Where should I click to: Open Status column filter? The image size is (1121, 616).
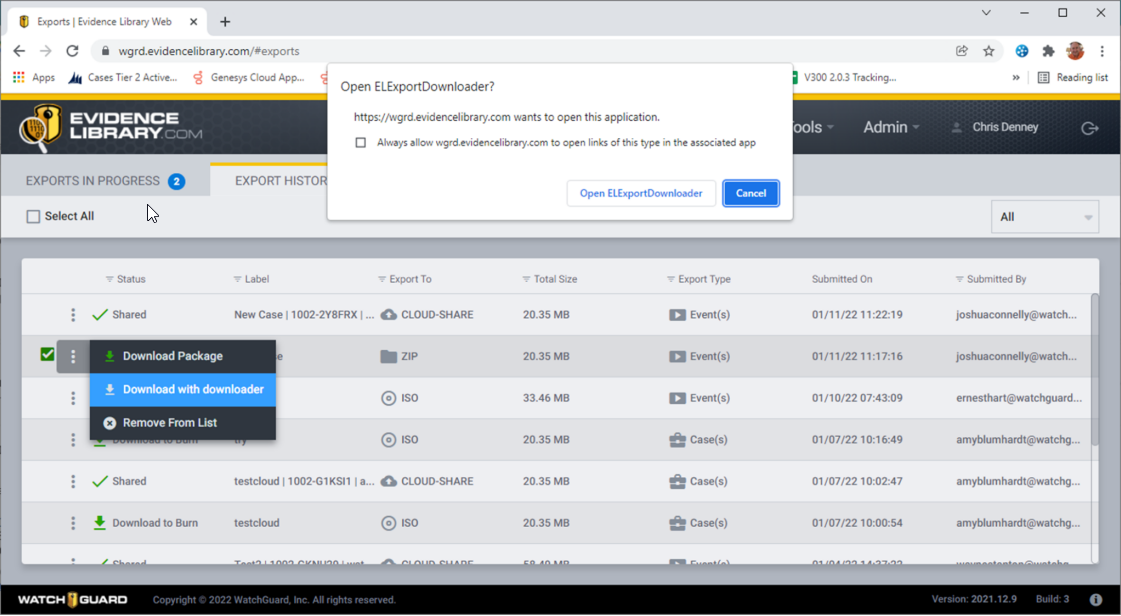[109, 279]
